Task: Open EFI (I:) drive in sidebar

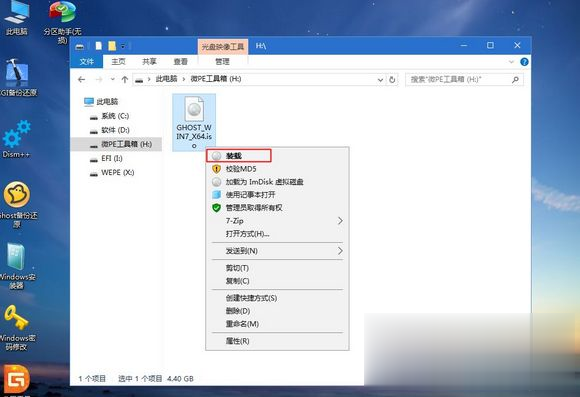Action: (112, 158)
